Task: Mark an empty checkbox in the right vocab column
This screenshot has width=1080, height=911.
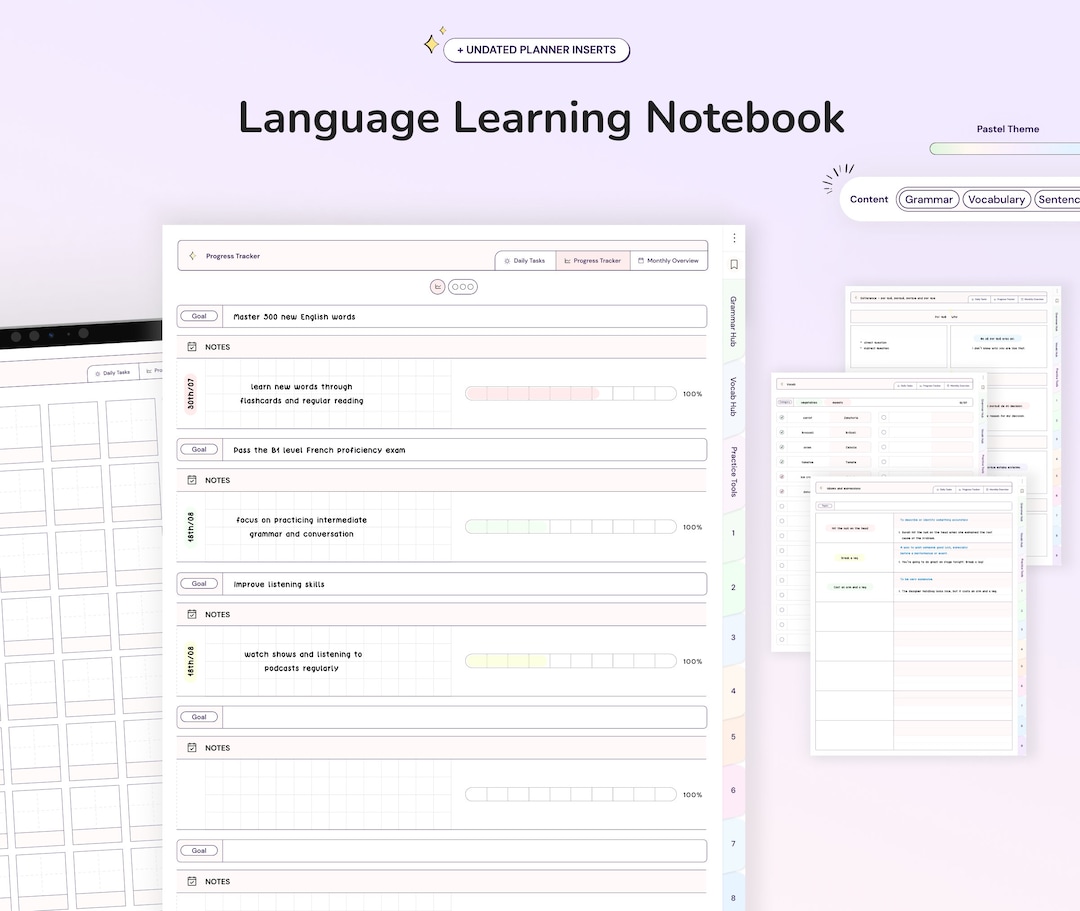Action: point(884,417)
